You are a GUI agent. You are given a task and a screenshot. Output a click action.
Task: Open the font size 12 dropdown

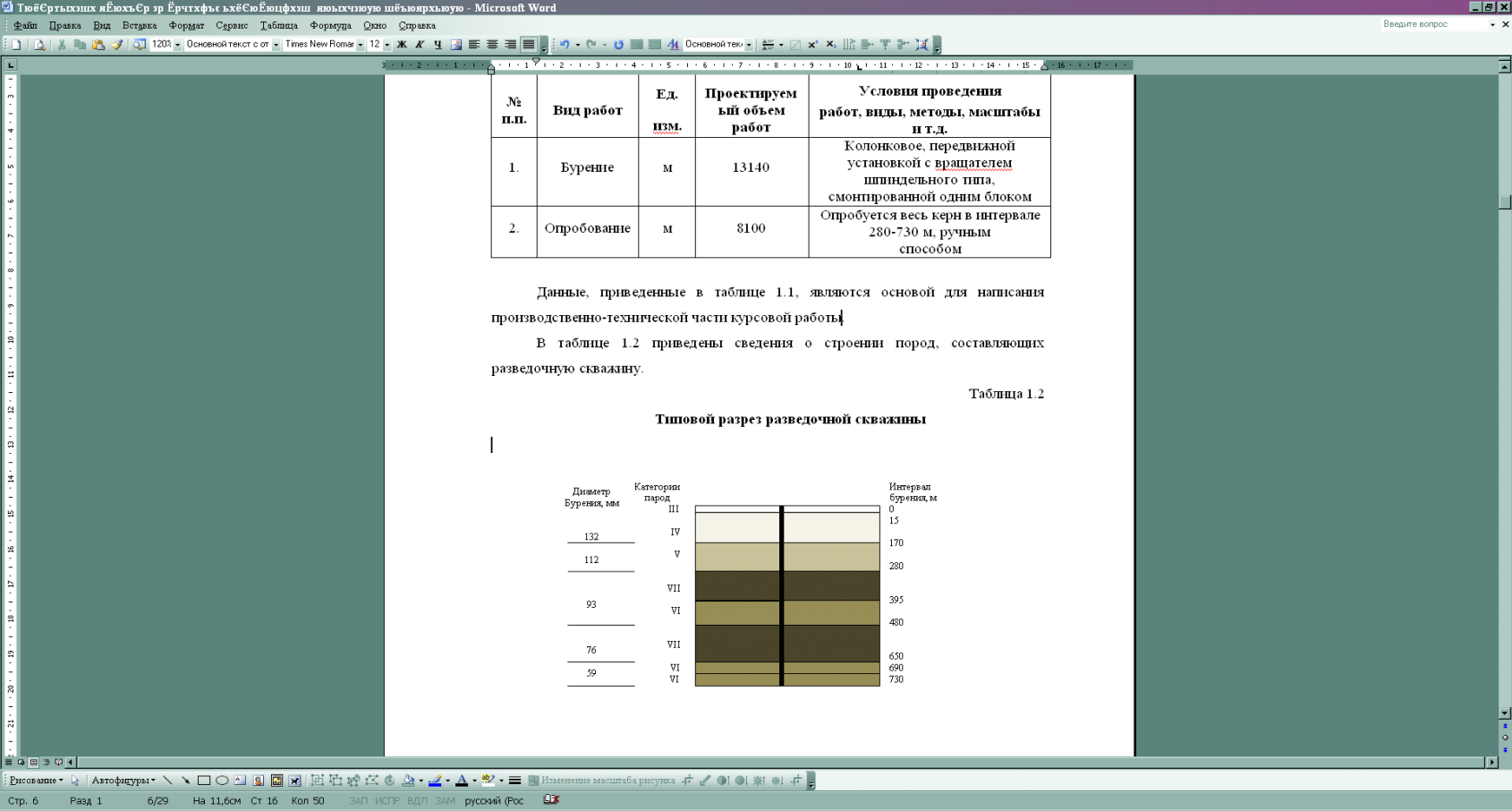pyautogui.click(x=386, y=45)
